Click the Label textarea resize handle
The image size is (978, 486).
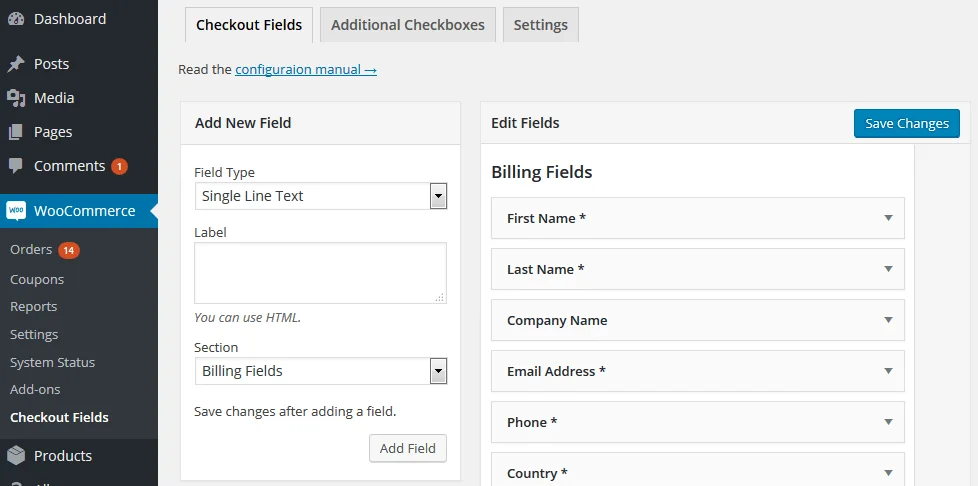(440, 298)
